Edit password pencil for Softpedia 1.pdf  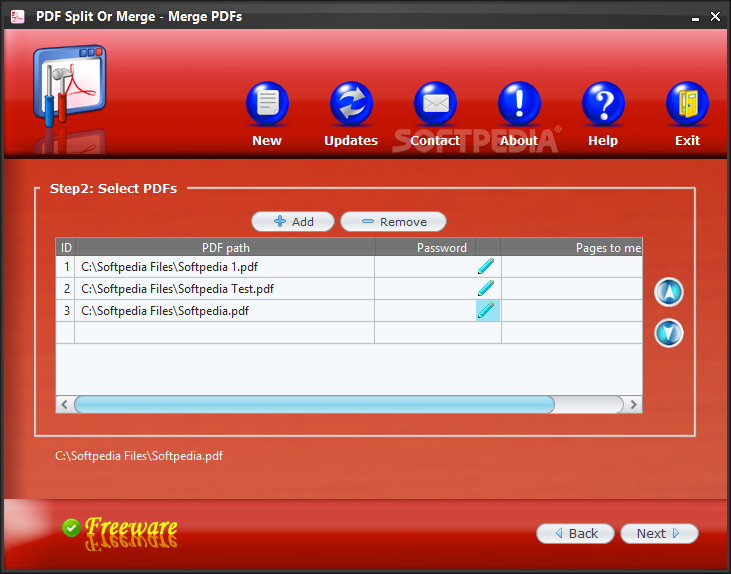(x=486, y=266)
